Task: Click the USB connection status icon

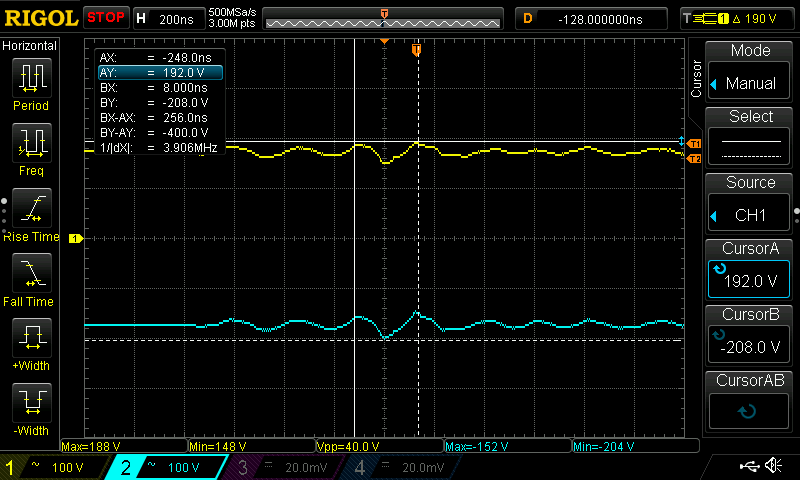Action: 749,466
